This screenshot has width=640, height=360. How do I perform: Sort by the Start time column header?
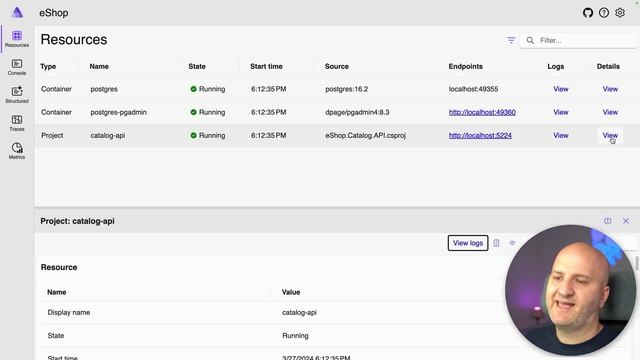267,67
